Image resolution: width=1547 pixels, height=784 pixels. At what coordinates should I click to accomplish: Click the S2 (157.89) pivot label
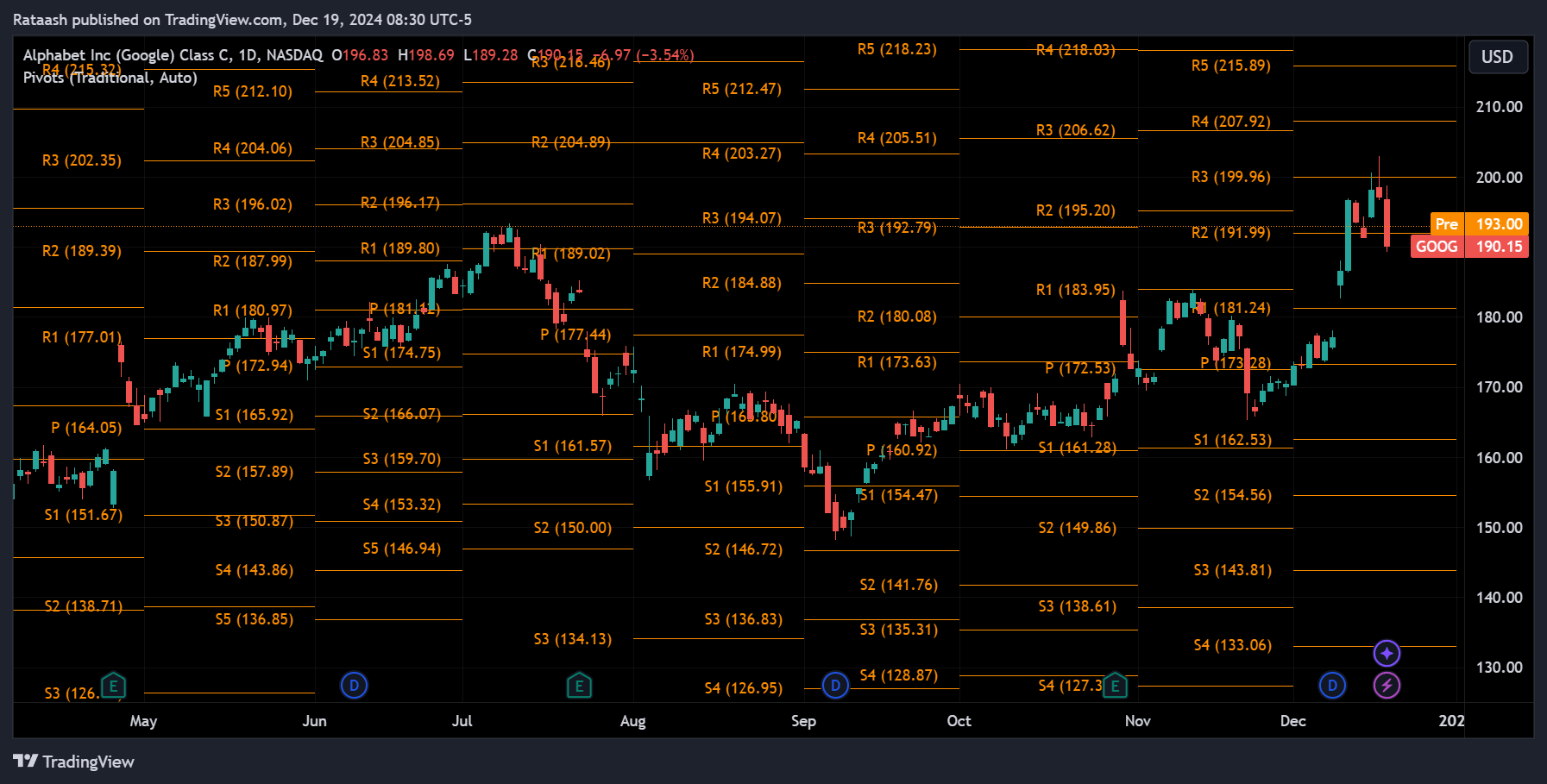(255, 472)
